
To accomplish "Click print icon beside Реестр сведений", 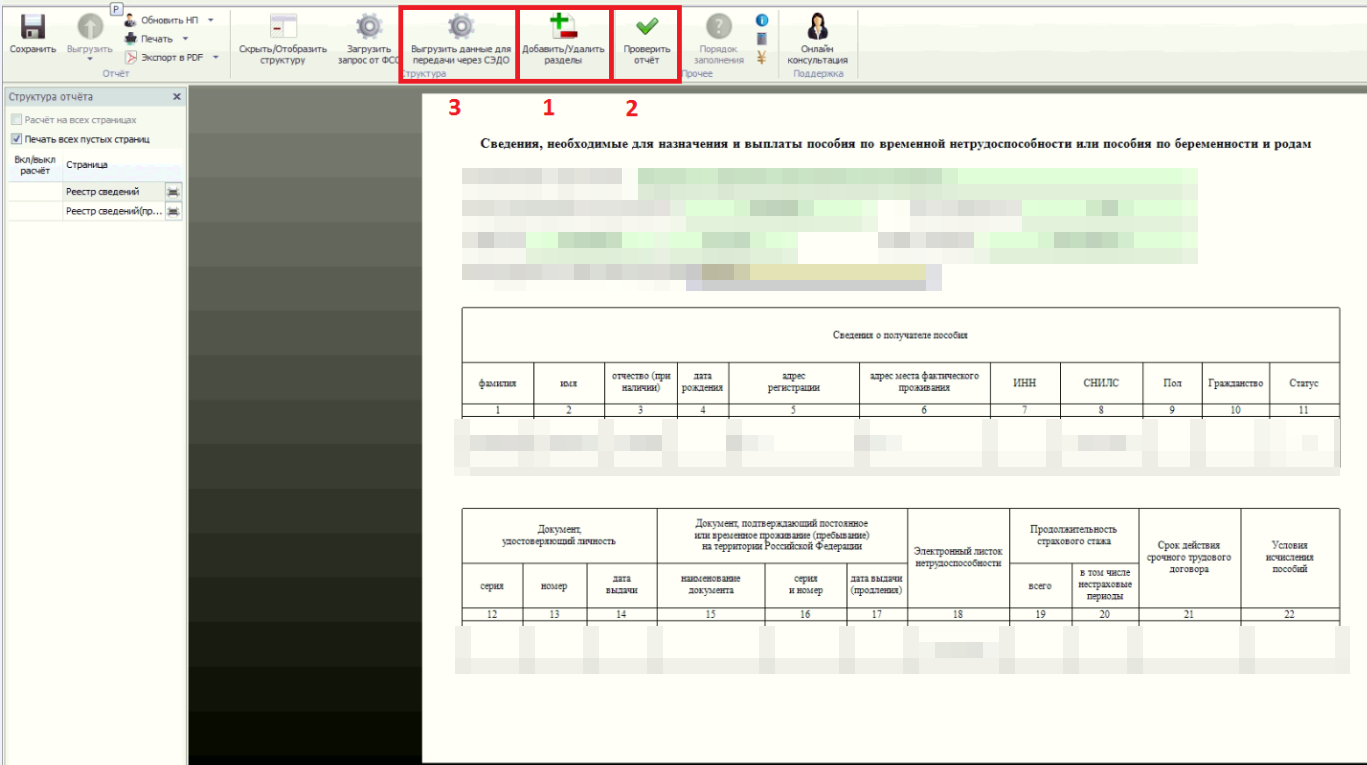I will point(173,191).
